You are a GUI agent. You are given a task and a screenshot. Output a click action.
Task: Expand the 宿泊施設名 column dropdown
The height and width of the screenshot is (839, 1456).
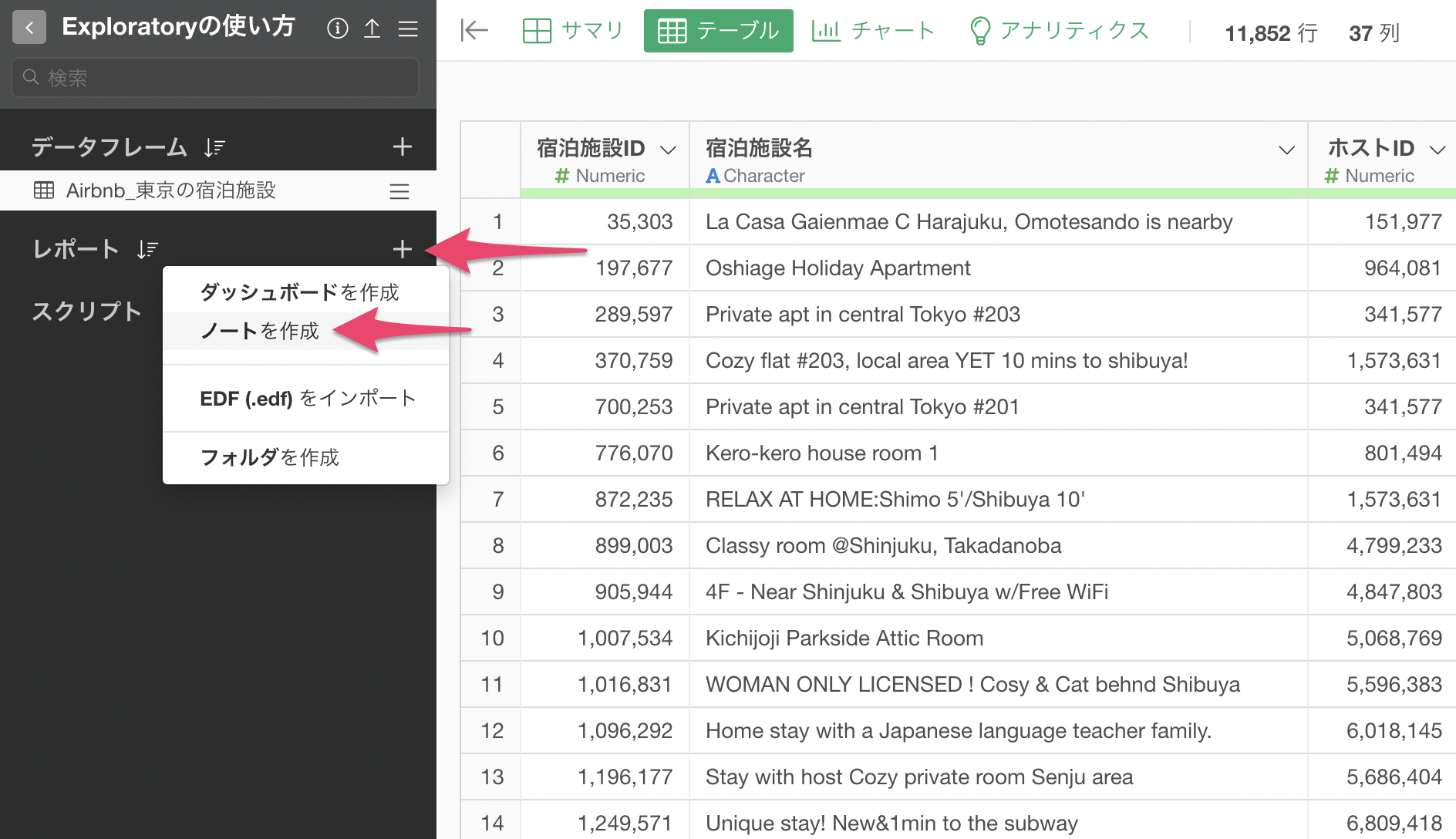[1286, 150]
